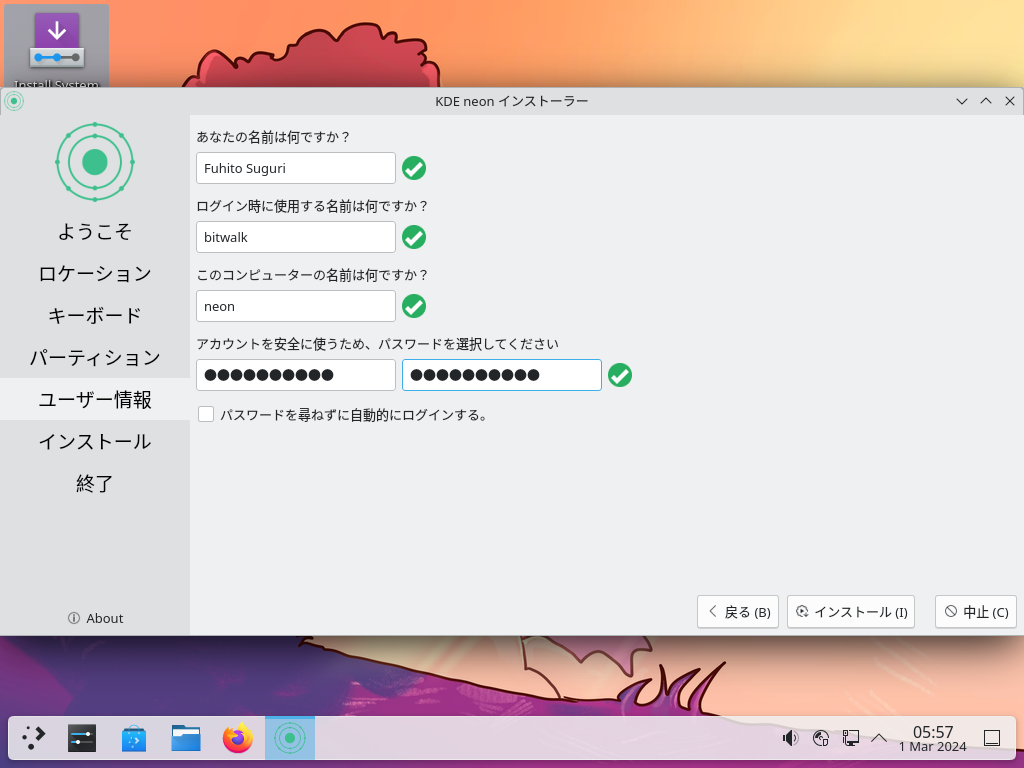This screenshot has height=768, width=1024.
Task: Click the About button
Action: 95,618
